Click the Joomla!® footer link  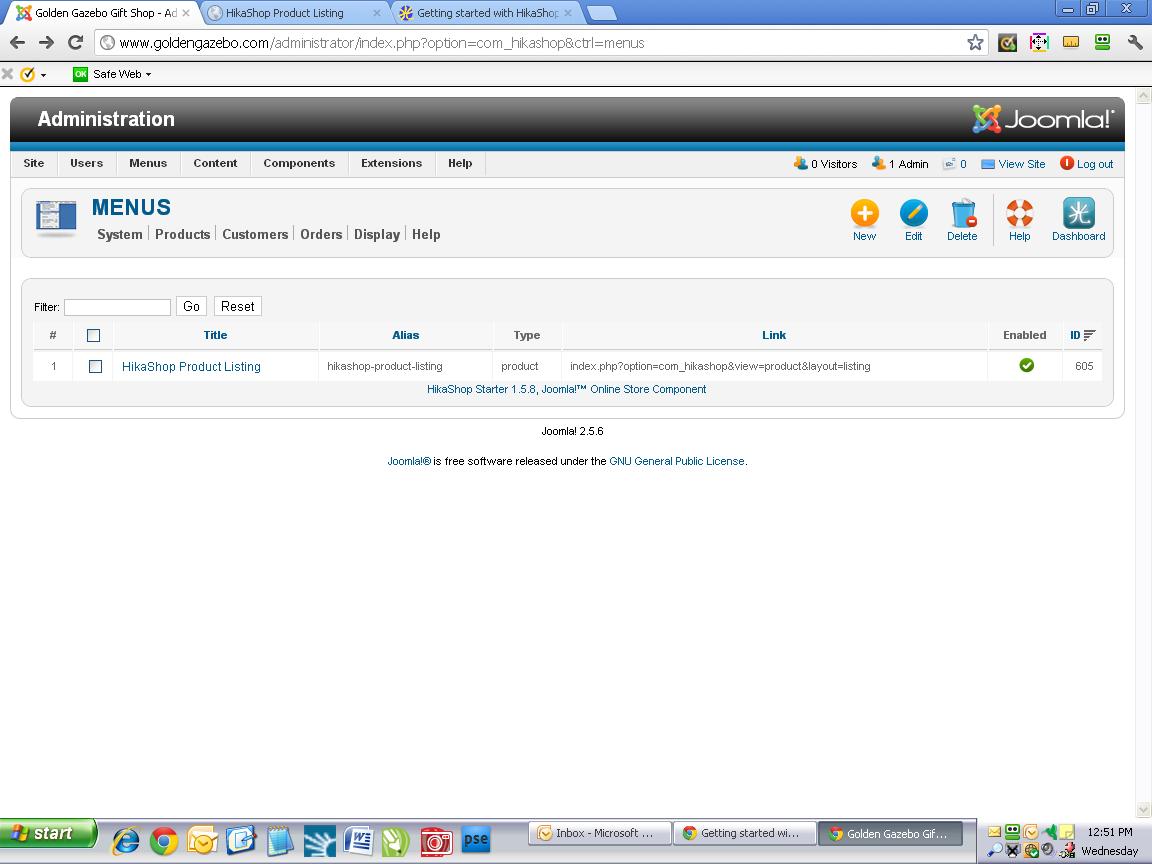[x=409, y=461]
